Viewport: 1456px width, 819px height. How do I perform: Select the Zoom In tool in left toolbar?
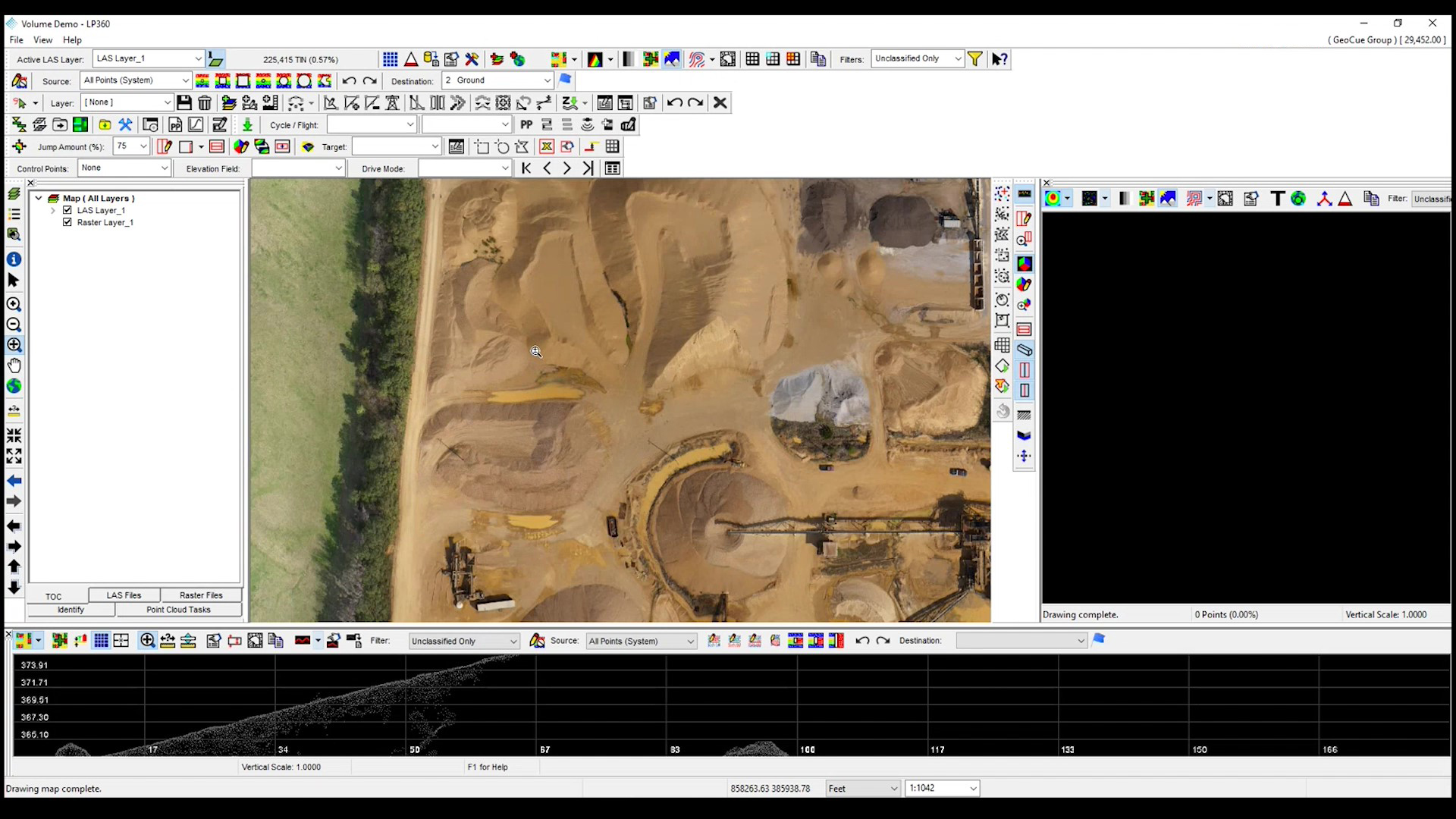(x=14, y=304)
